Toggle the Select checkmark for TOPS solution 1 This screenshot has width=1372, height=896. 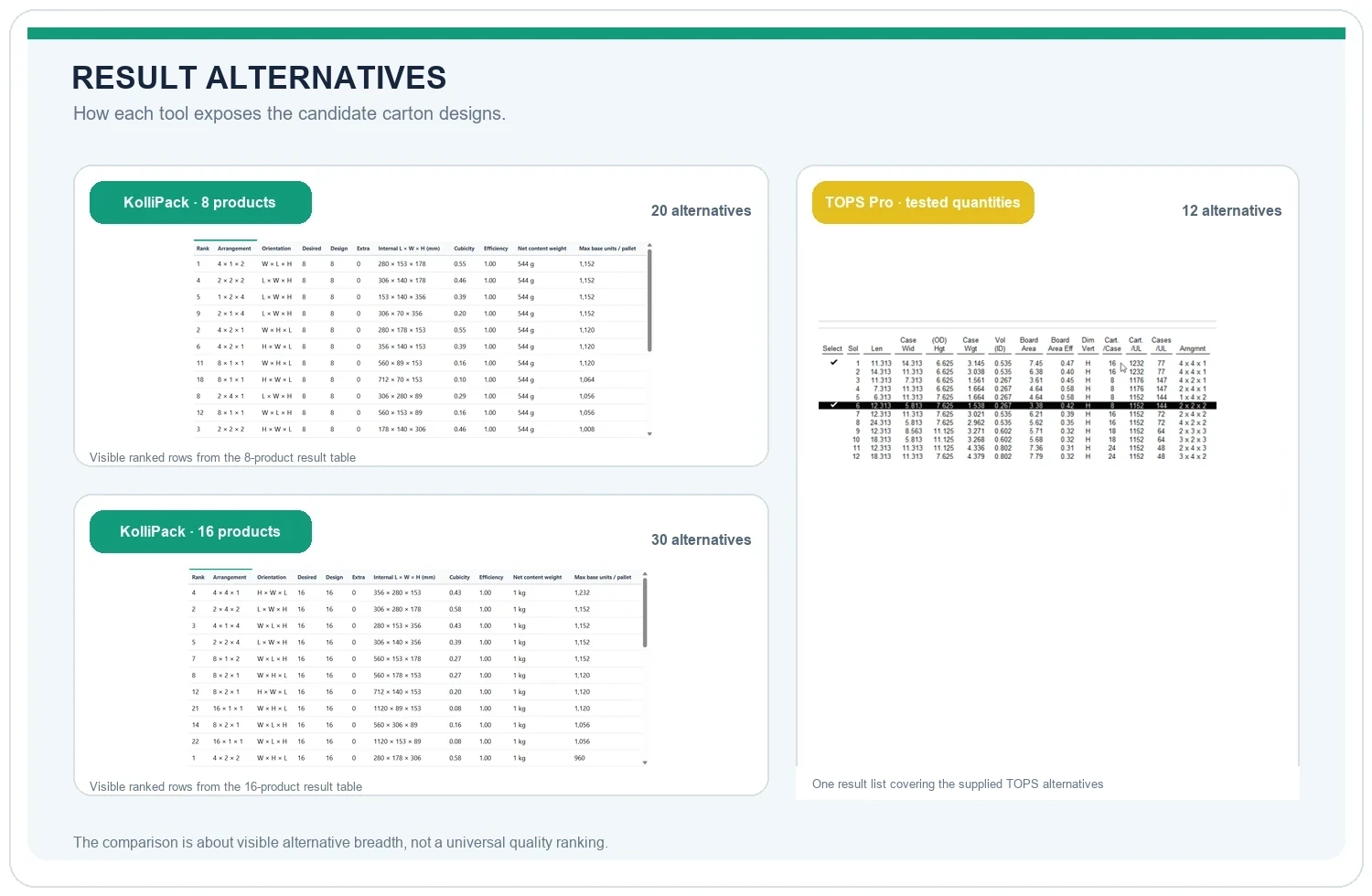tap(833, 363)
